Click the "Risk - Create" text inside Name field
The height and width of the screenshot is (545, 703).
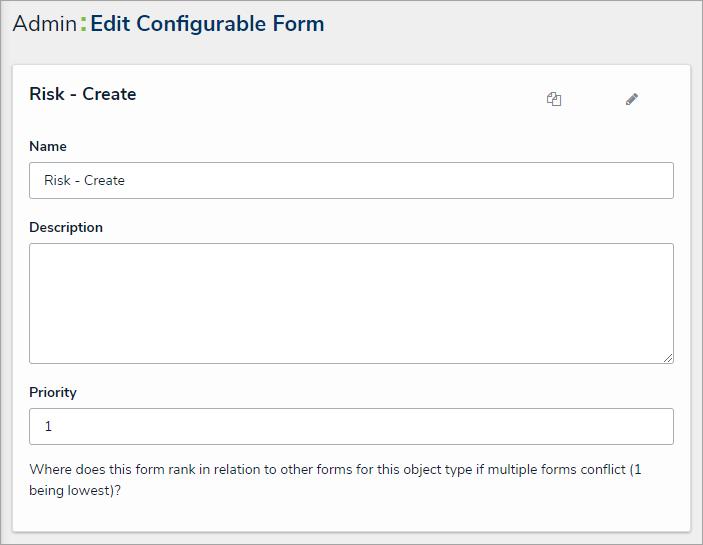(84, 181)
